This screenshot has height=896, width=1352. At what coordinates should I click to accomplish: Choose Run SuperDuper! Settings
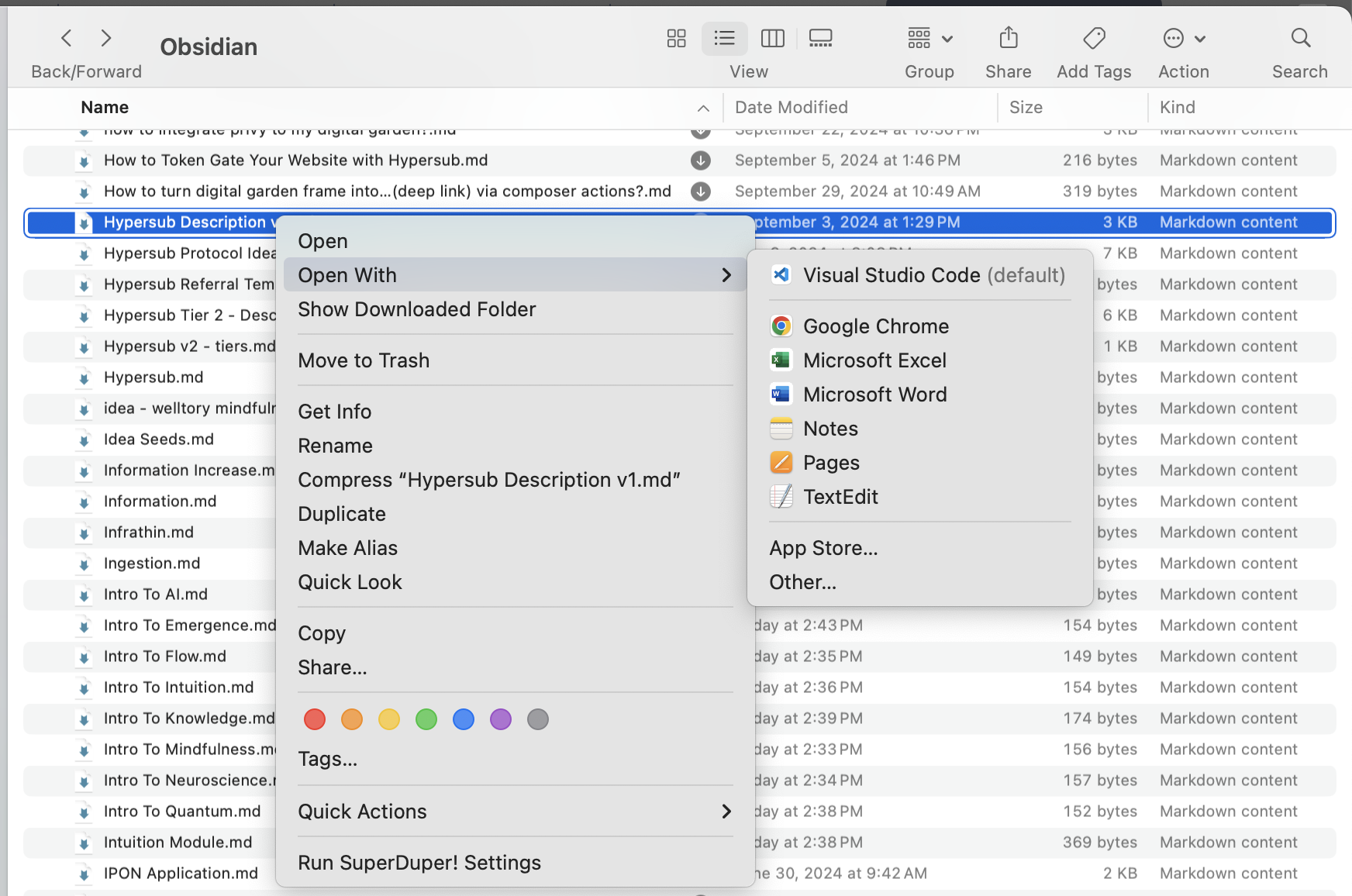[x=516, y=863]
